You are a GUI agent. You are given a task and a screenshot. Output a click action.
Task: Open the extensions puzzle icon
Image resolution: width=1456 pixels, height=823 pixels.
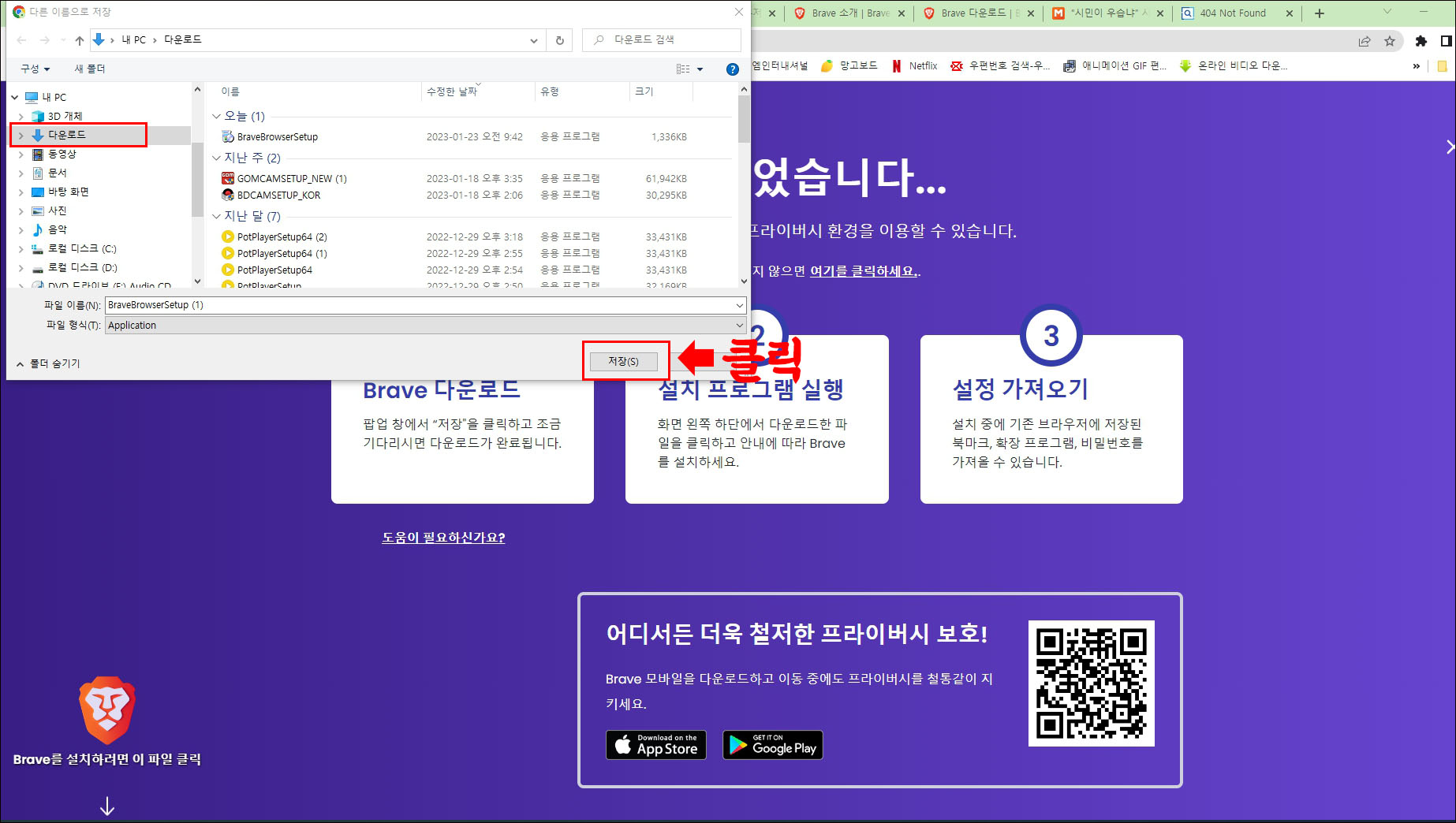click(x=1421, y=41)
